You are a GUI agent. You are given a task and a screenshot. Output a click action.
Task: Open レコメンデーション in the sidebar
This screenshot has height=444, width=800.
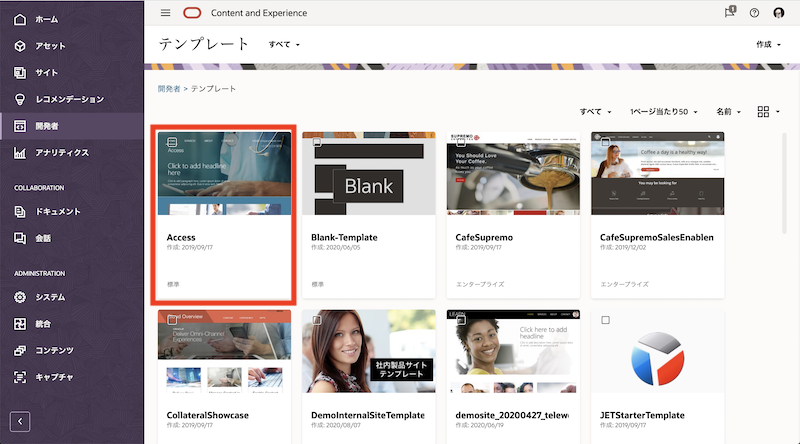click(x=69, y=99)
